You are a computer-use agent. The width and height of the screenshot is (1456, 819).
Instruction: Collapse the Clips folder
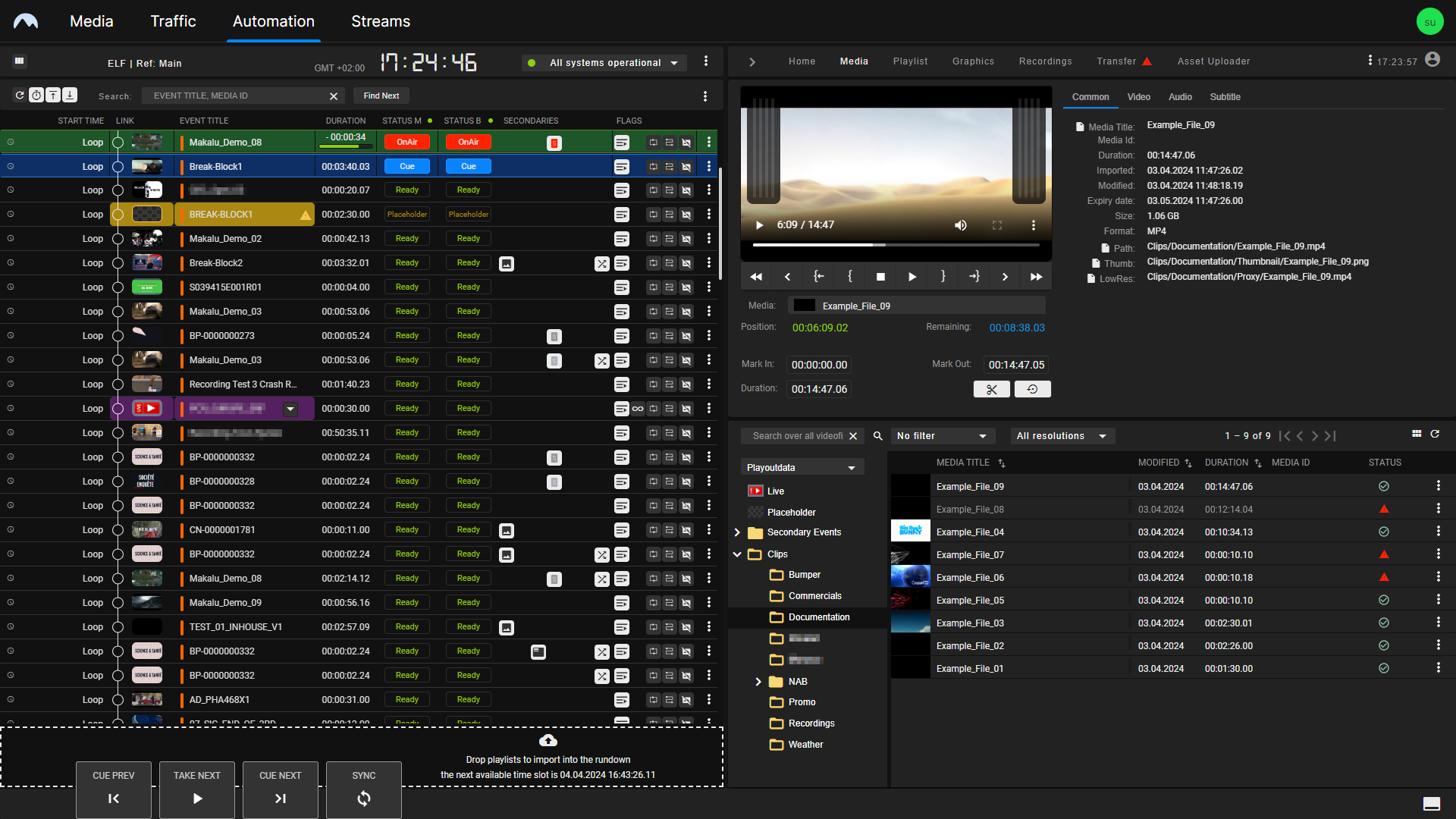[737, 554]
